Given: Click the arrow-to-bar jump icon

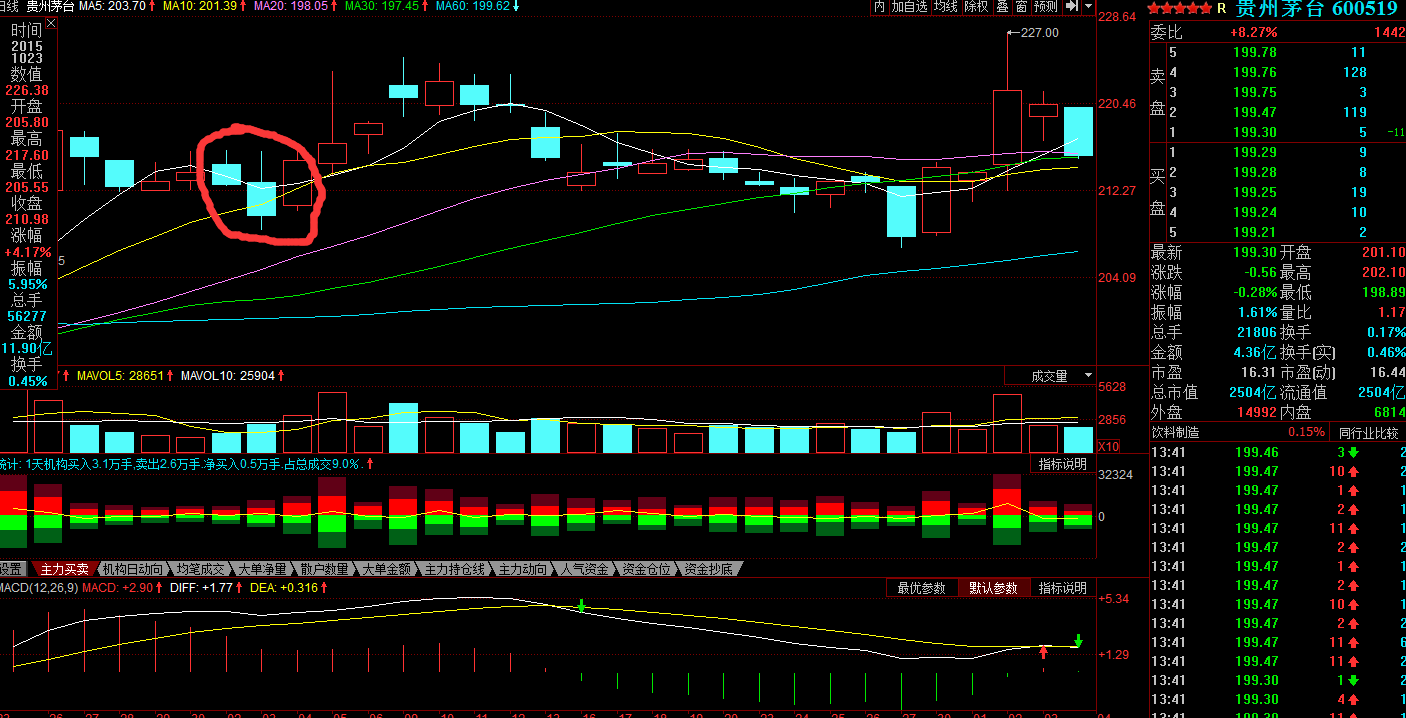Looking at the screenshot, I should 1072,6.
